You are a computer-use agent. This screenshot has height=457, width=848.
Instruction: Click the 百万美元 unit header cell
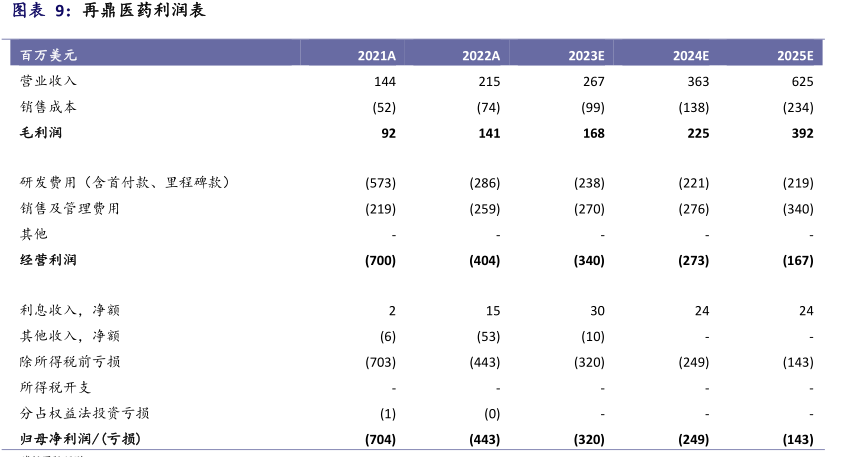pos(48,56)
